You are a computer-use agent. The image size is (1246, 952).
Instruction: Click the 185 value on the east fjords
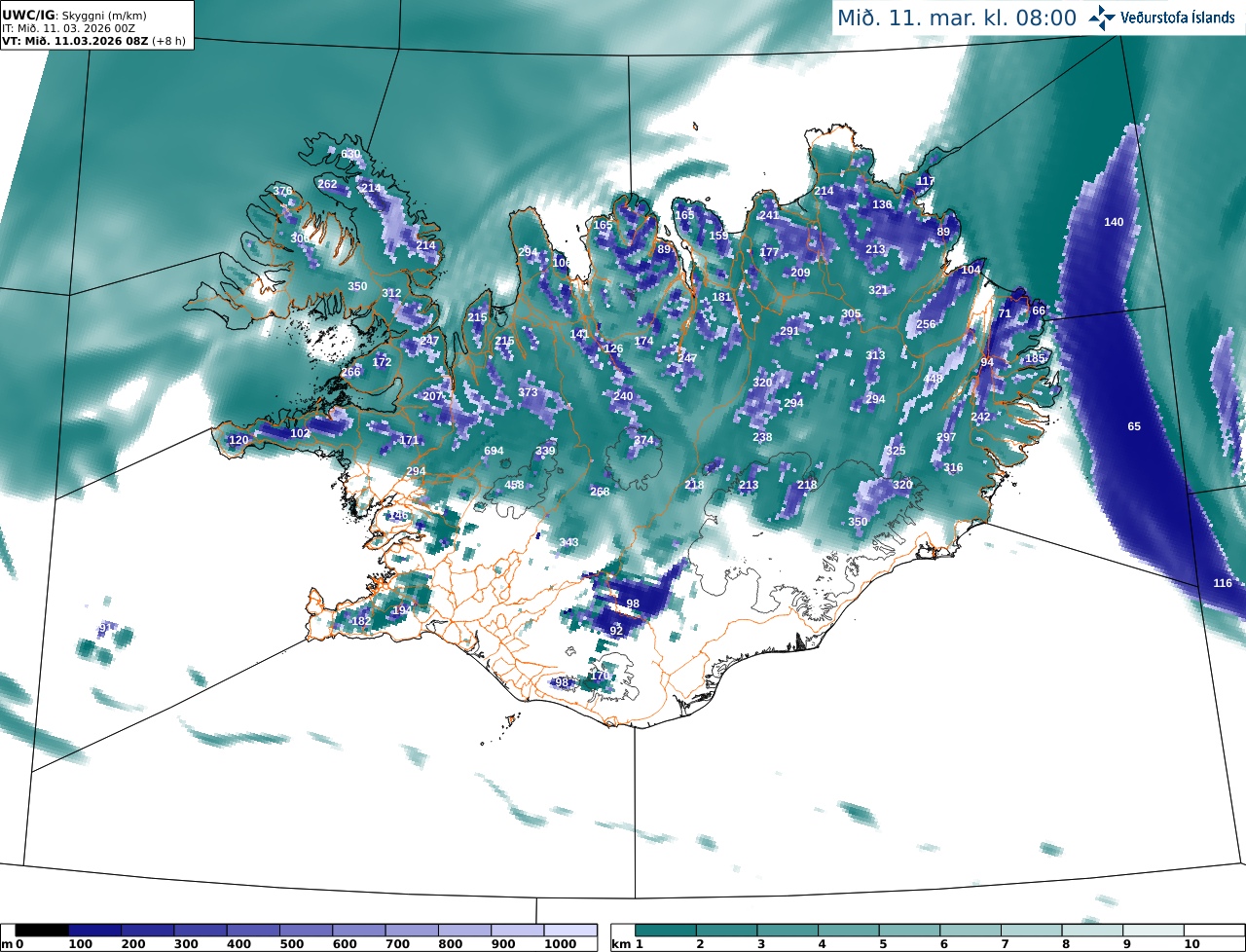click(1035, 358)
